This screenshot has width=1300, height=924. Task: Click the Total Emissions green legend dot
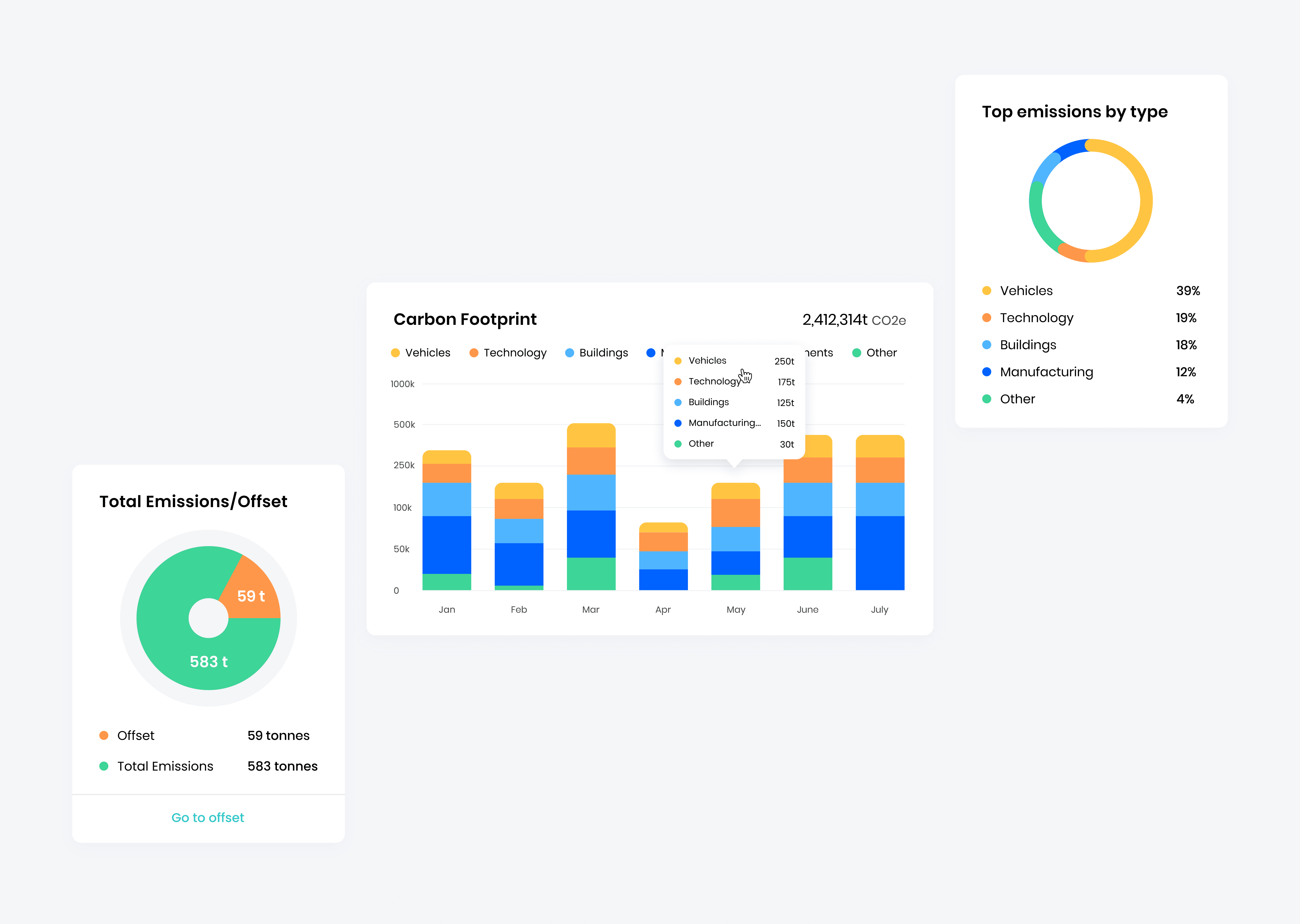(x=104, y=766)
